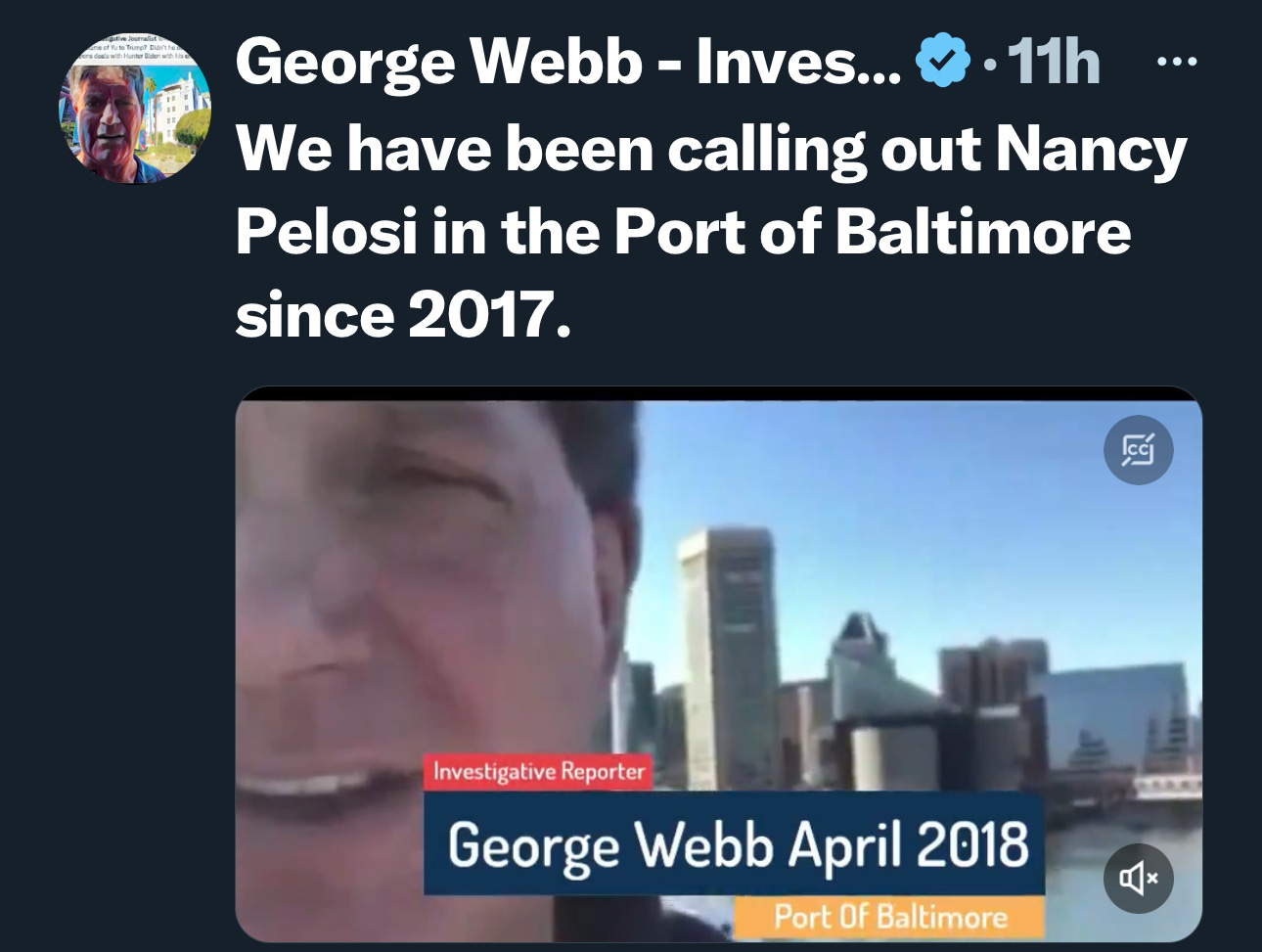Click 'Port of Baltimore' in the tweet text
Screen dimensions: 1262x952
(872, 232)
